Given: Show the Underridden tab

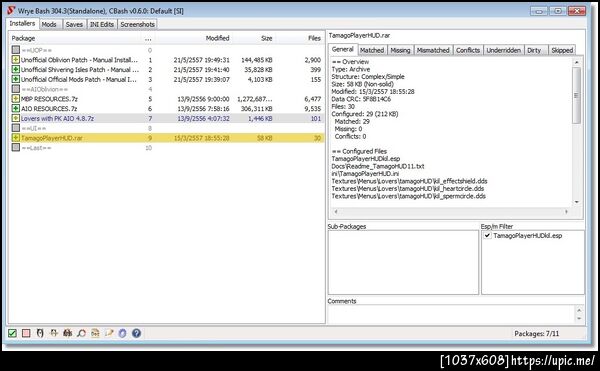Looking at the screenshot, I should [504, 50].
